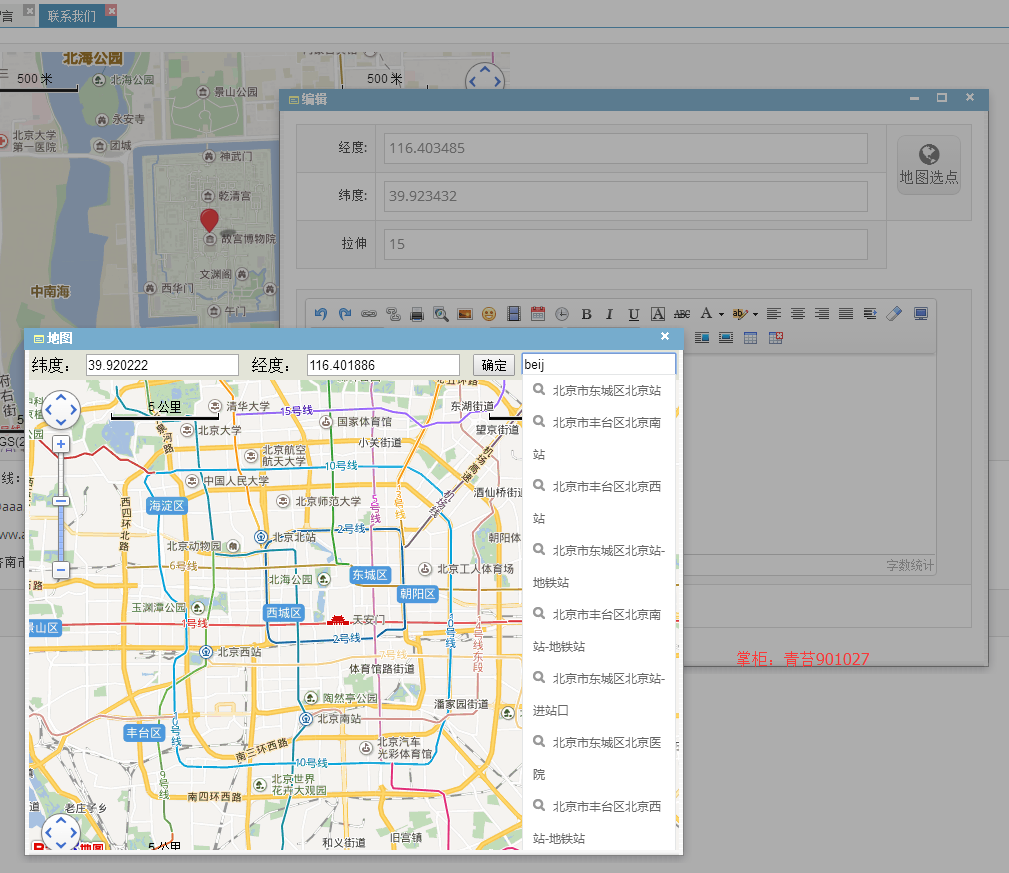The image size is (1009, 873).
Task: Click the search box containing beij
Action: 598,364
